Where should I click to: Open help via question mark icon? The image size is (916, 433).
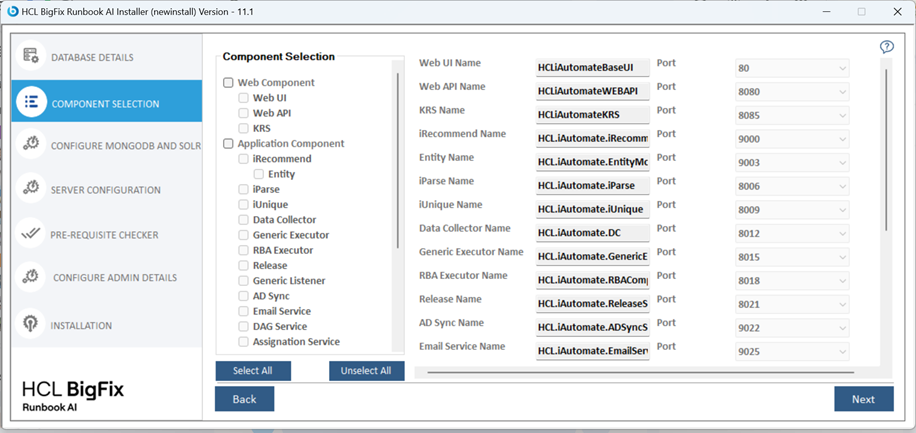[886, 47]
